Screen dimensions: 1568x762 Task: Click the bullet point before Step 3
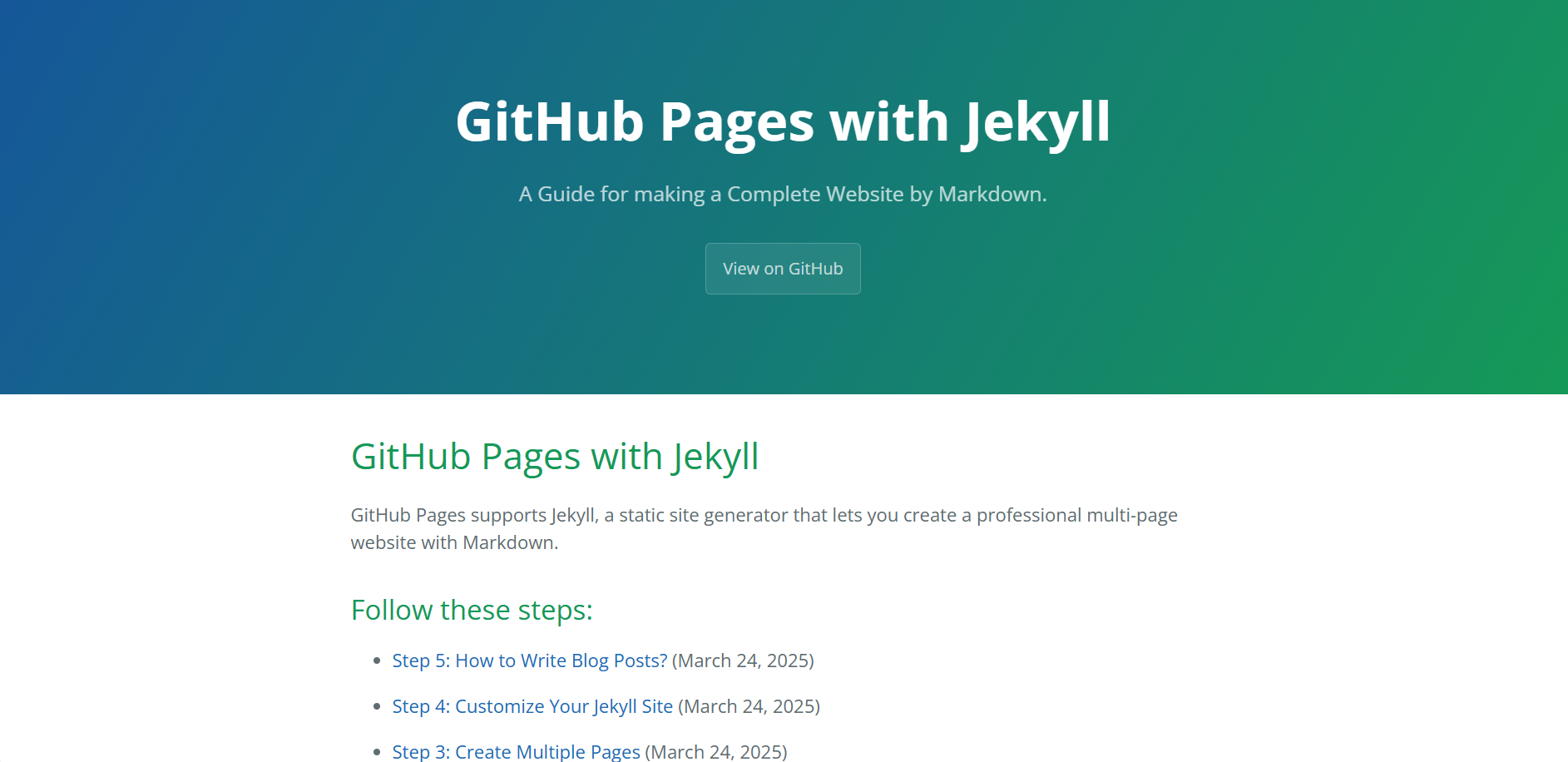[x=377, y=752]
